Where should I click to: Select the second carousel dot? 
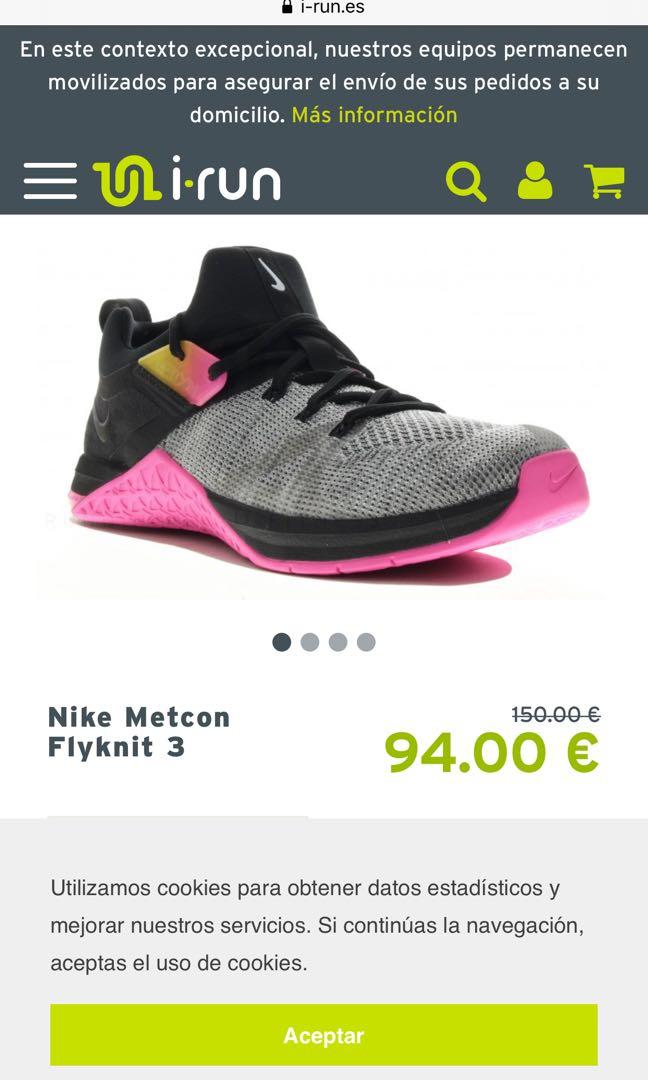[310, 642]
